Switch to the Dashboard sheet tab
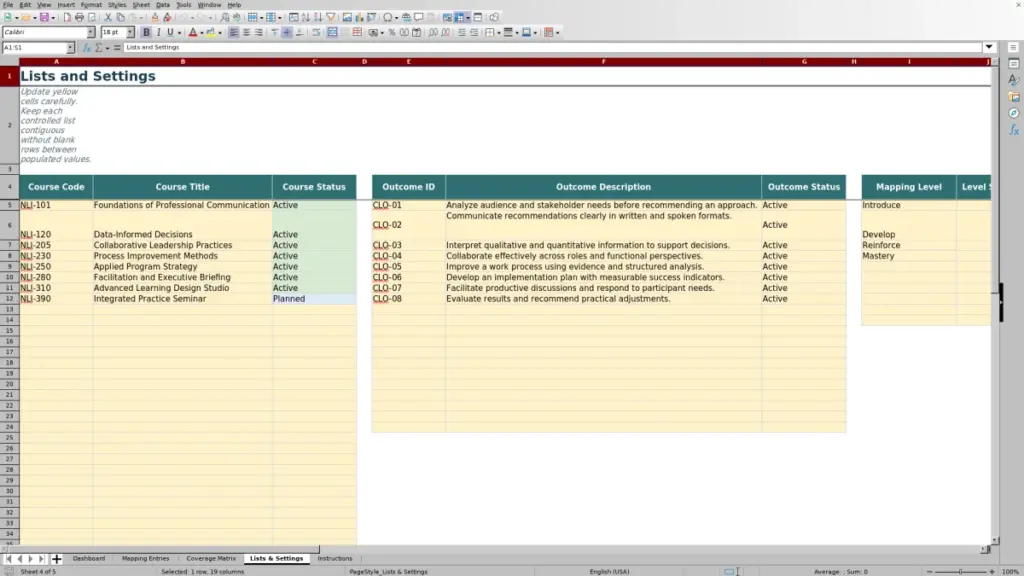1024x576 pixels. (89, 559)
